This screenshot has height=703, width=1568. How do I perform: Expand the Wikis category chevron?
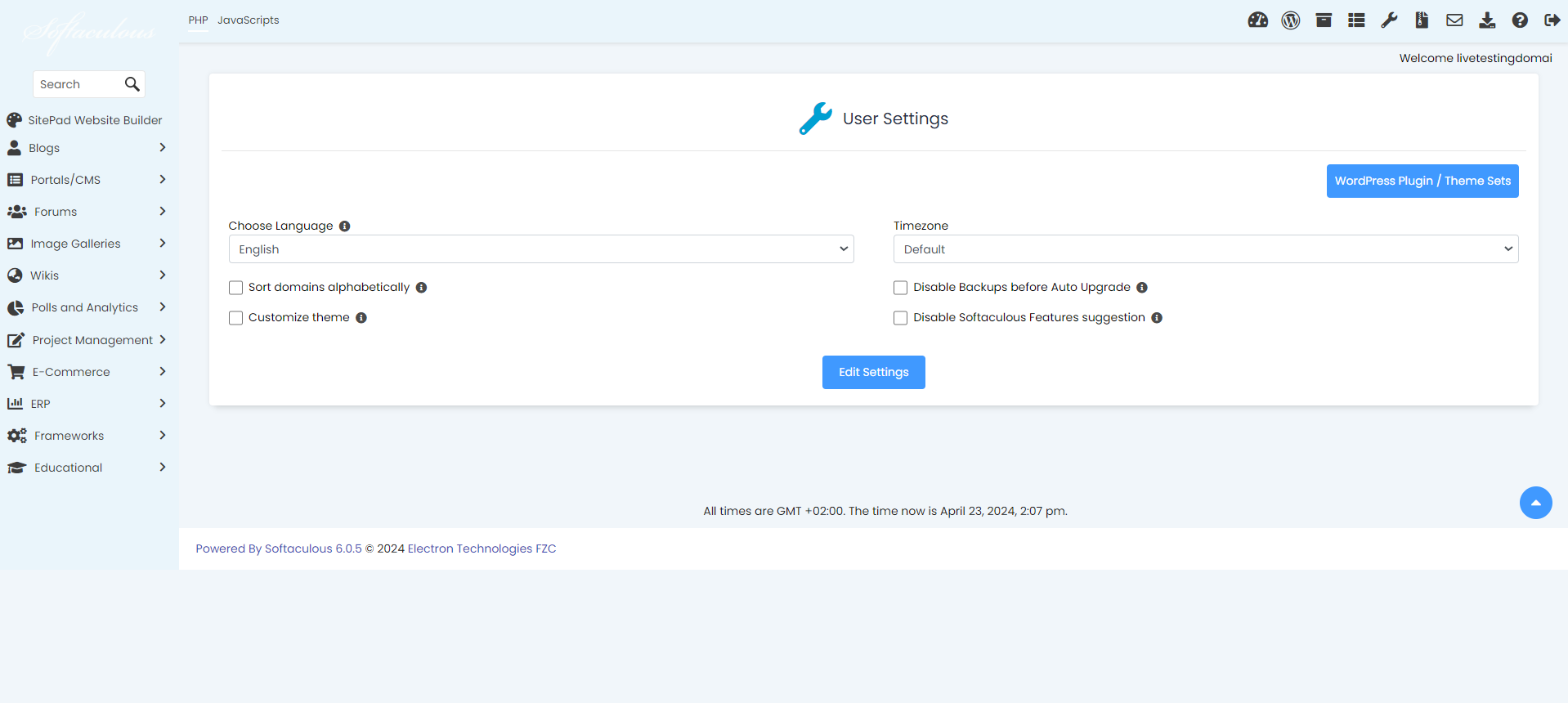[163, 275]
